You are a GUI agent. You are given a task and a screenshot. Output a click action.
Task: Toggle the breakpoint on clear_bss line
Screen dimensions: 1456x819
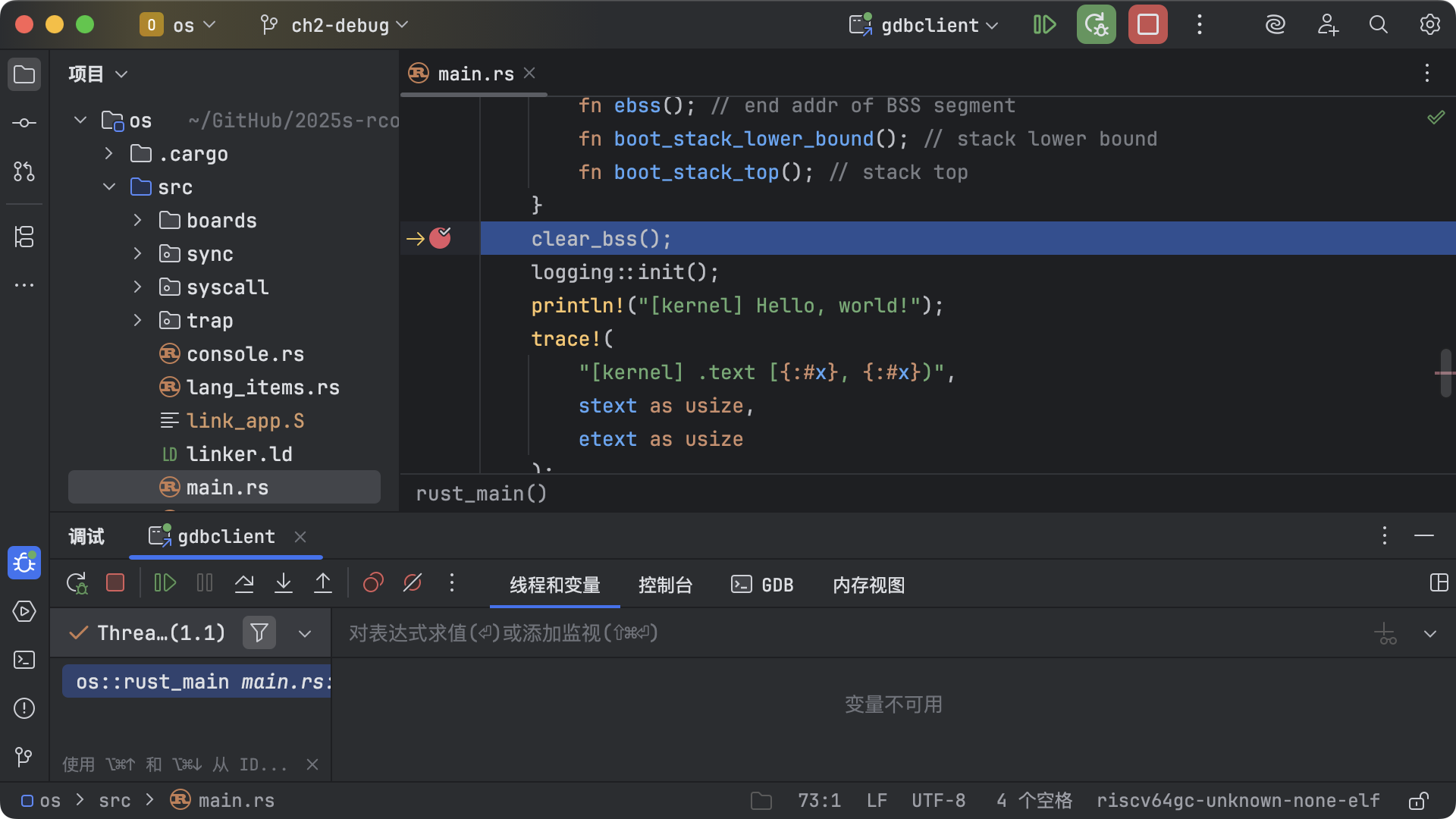click(x=440, y=239)
